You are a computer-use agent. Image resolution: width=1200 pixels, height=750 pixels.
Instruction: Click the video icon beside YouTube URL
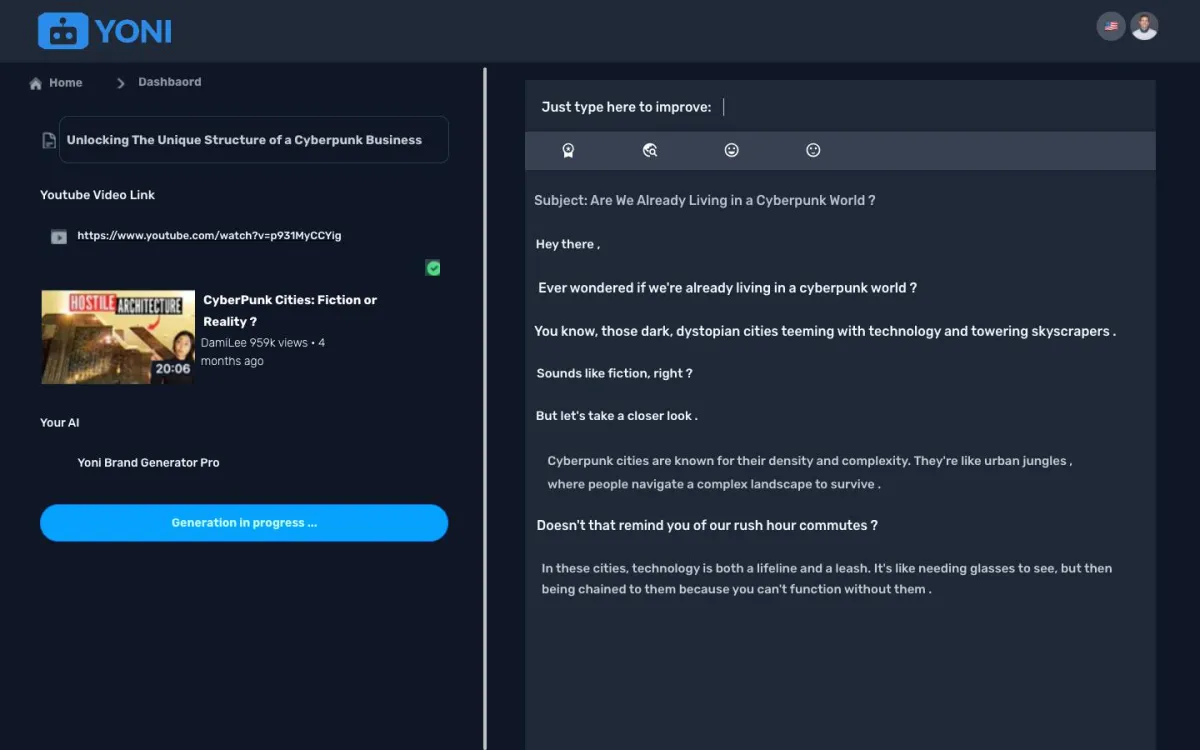coord(59,237)
